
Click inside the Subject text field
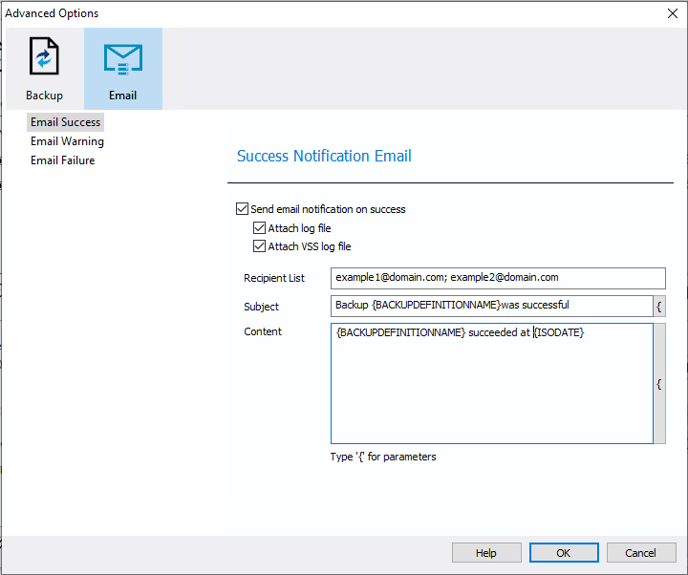point(492,306)
